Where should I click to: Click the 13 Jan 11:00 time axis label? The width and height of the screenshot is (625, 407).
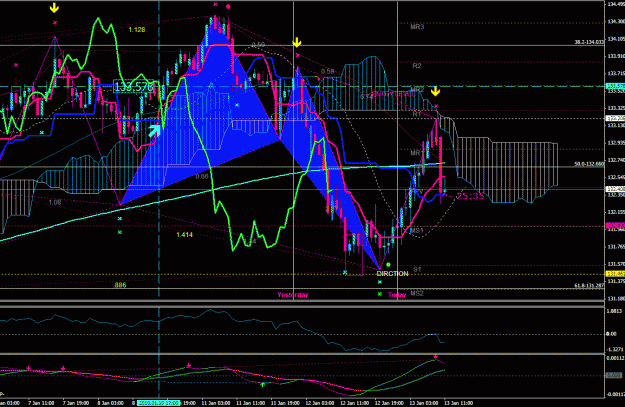click(x=458, y=403)
